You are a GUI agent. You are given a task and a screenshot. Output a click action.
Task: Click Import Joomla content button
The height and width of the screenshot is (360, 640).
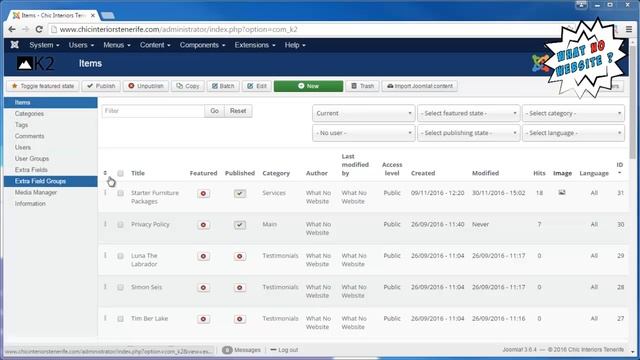coord(420,86)
